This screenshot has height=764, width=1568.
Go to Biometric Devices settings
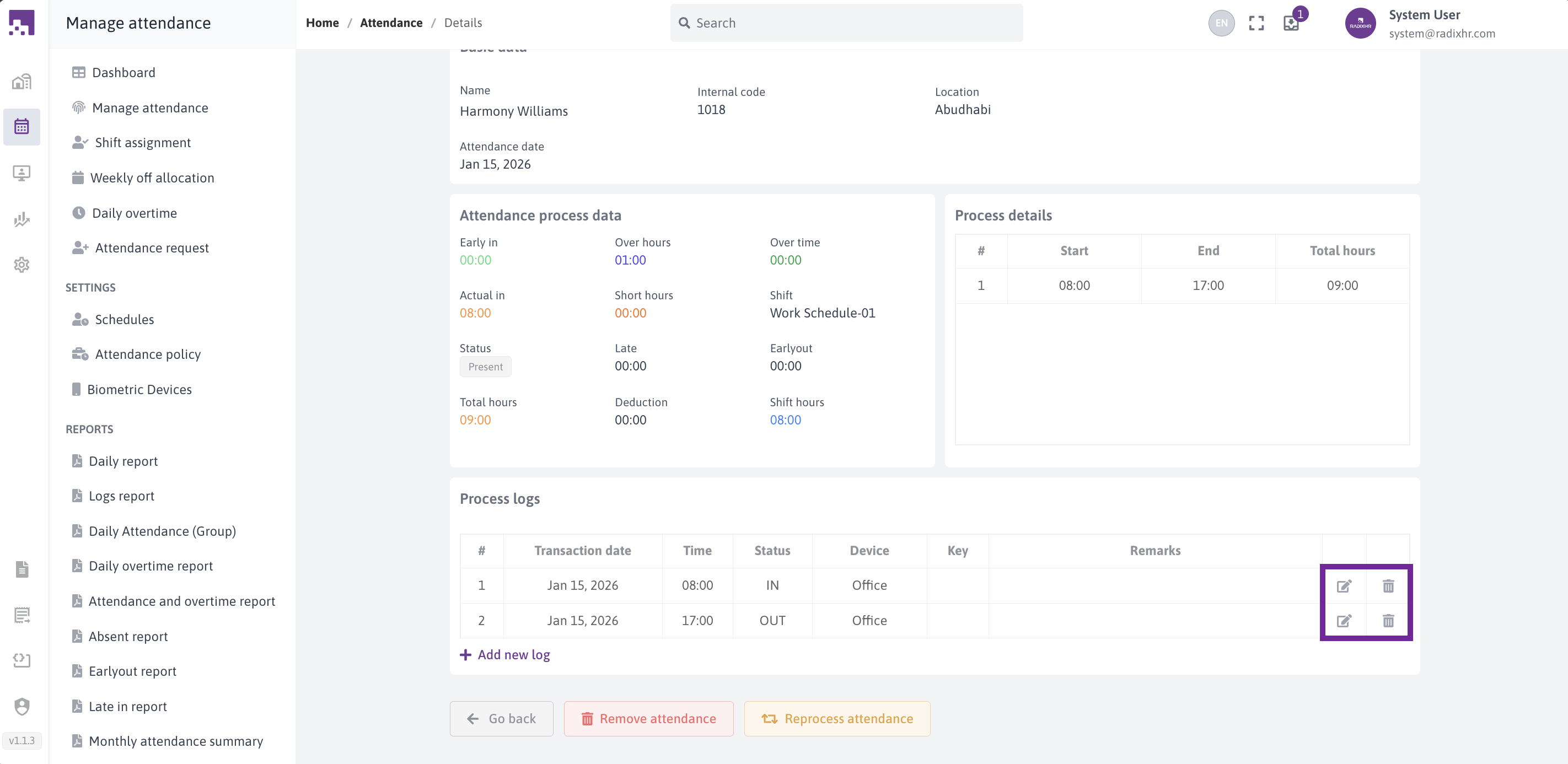pyautogui.click(x=139, y=390)
